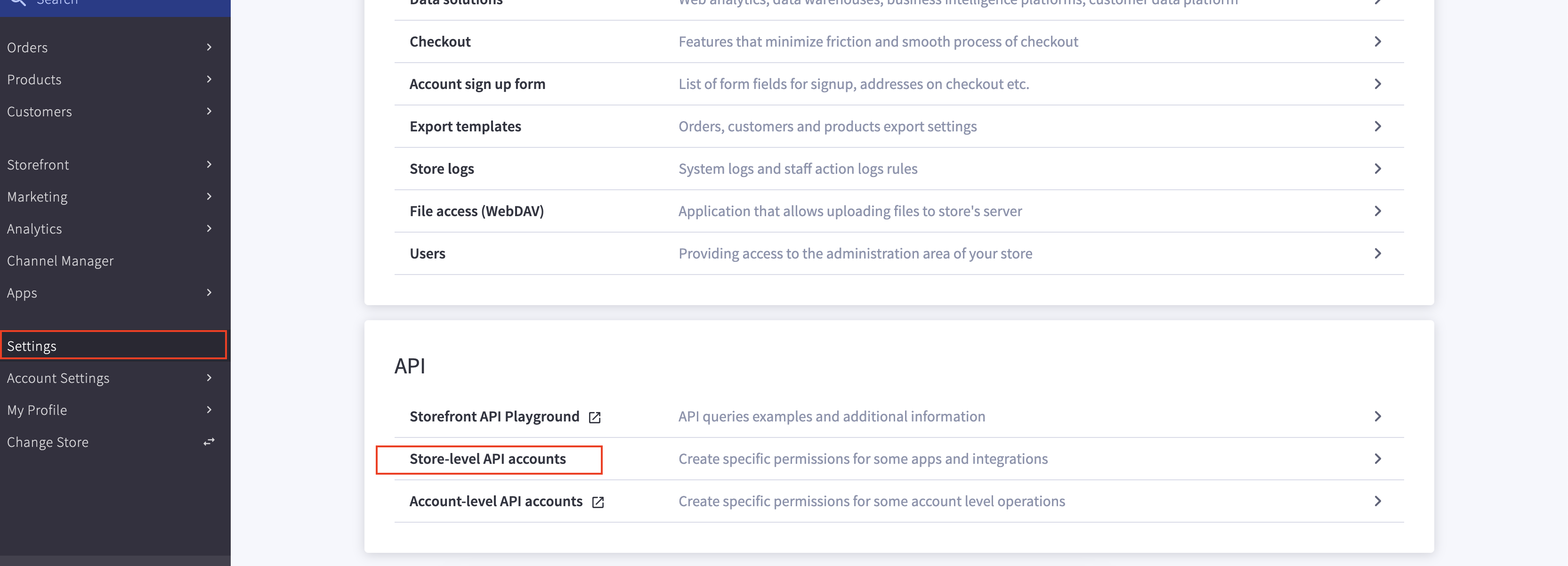This screenshot has width=1568, height=566.
Task: Click the Change Store swap-arrows icon
Action: (x=209, y=442)
